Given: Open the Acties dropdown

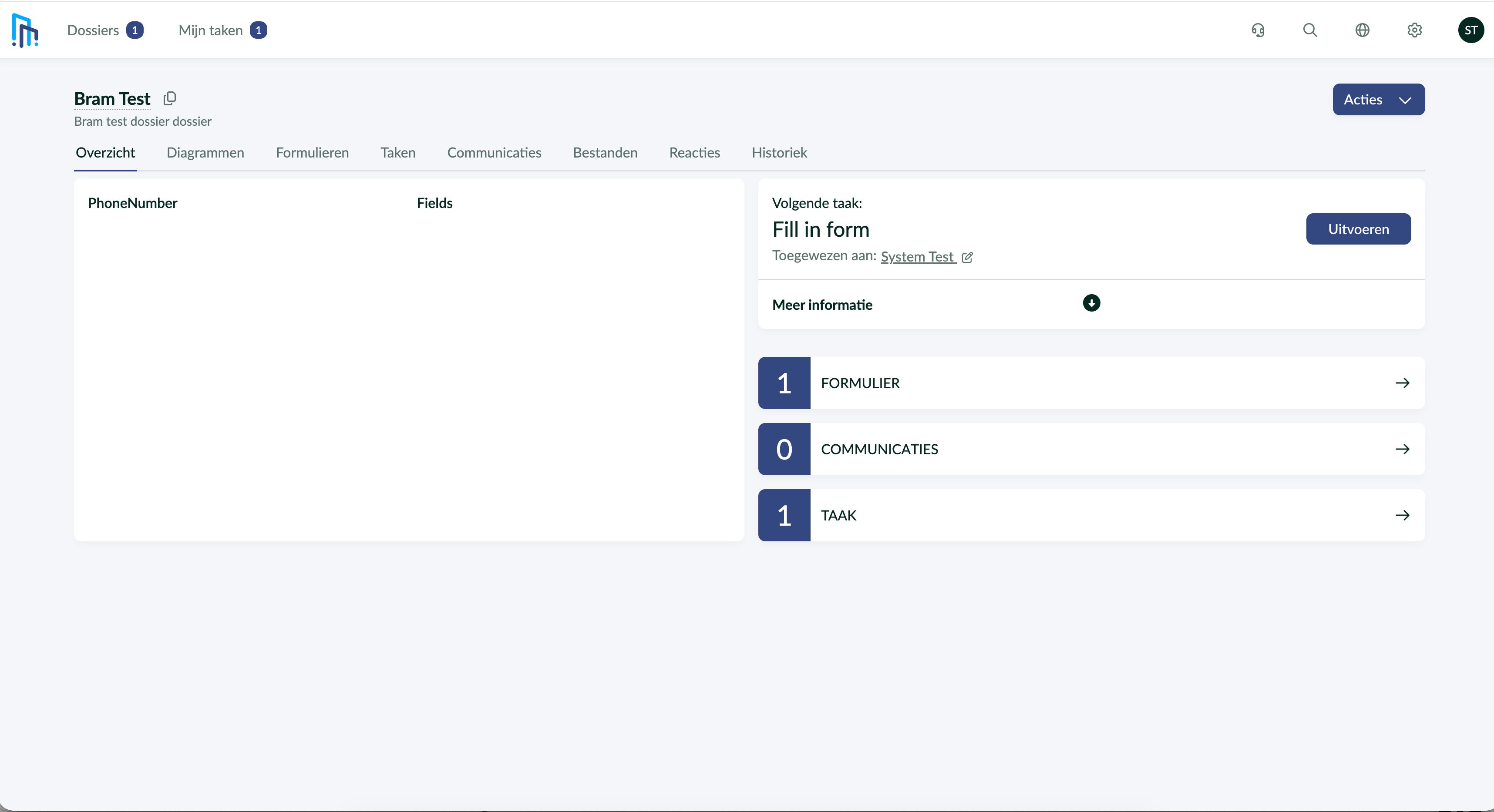Looking at the screenshot, I should 1378,100.
